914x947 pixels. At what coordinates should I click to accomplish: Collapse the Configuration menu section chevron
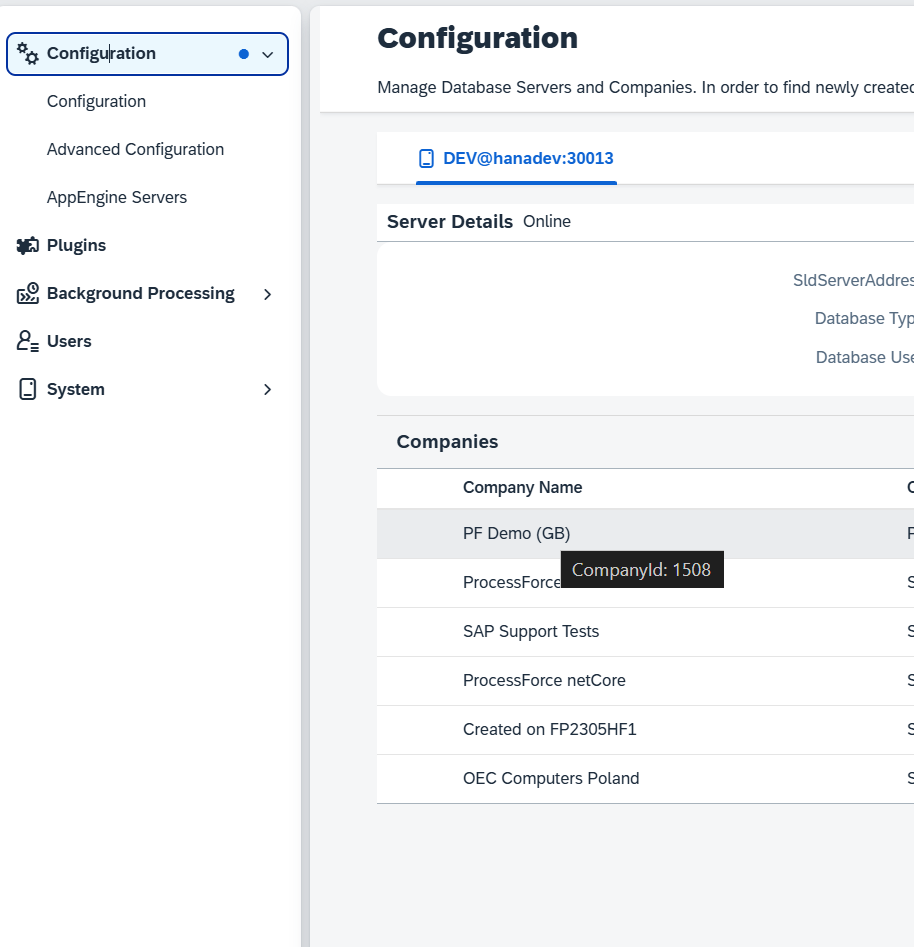(x=267, y=55)
